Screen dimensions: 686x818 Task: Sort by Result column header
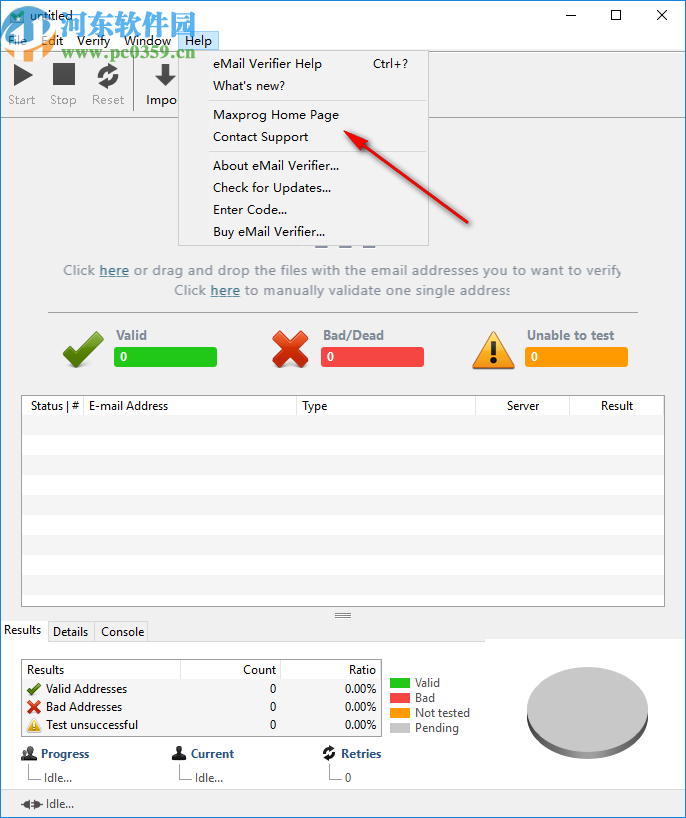tap(617, 406)
